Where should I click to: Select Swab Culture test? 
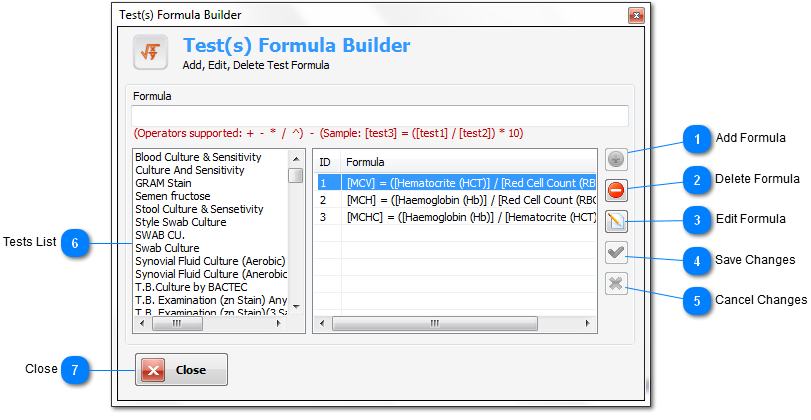(167, 248)
